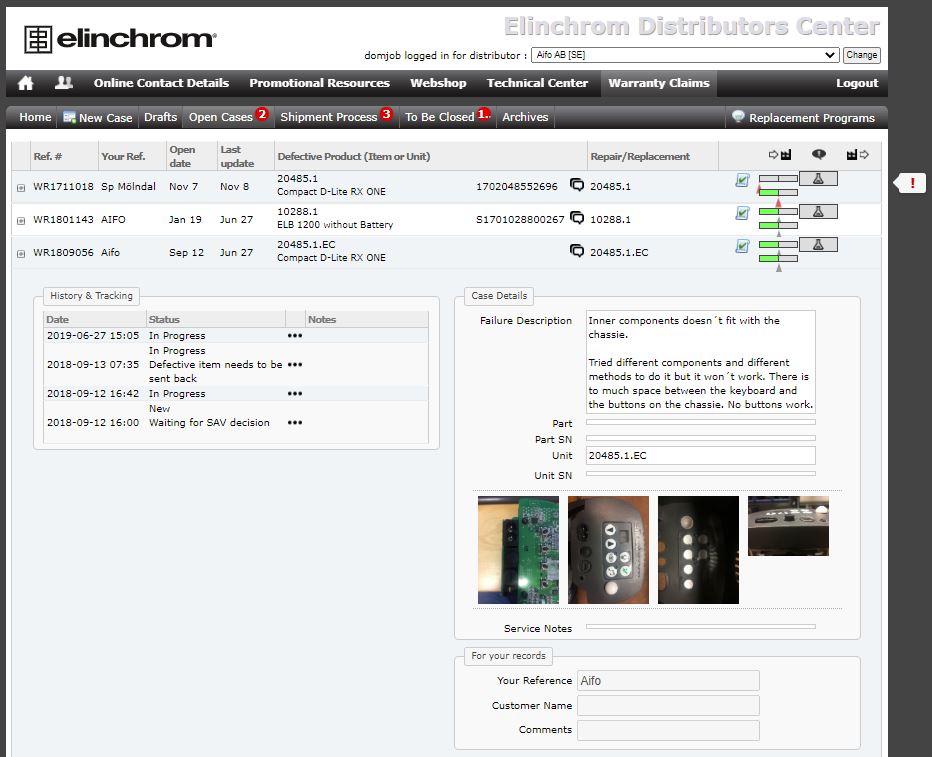Sort by Last update column header
The image size is (932, 757).
[x=237, y=156]
